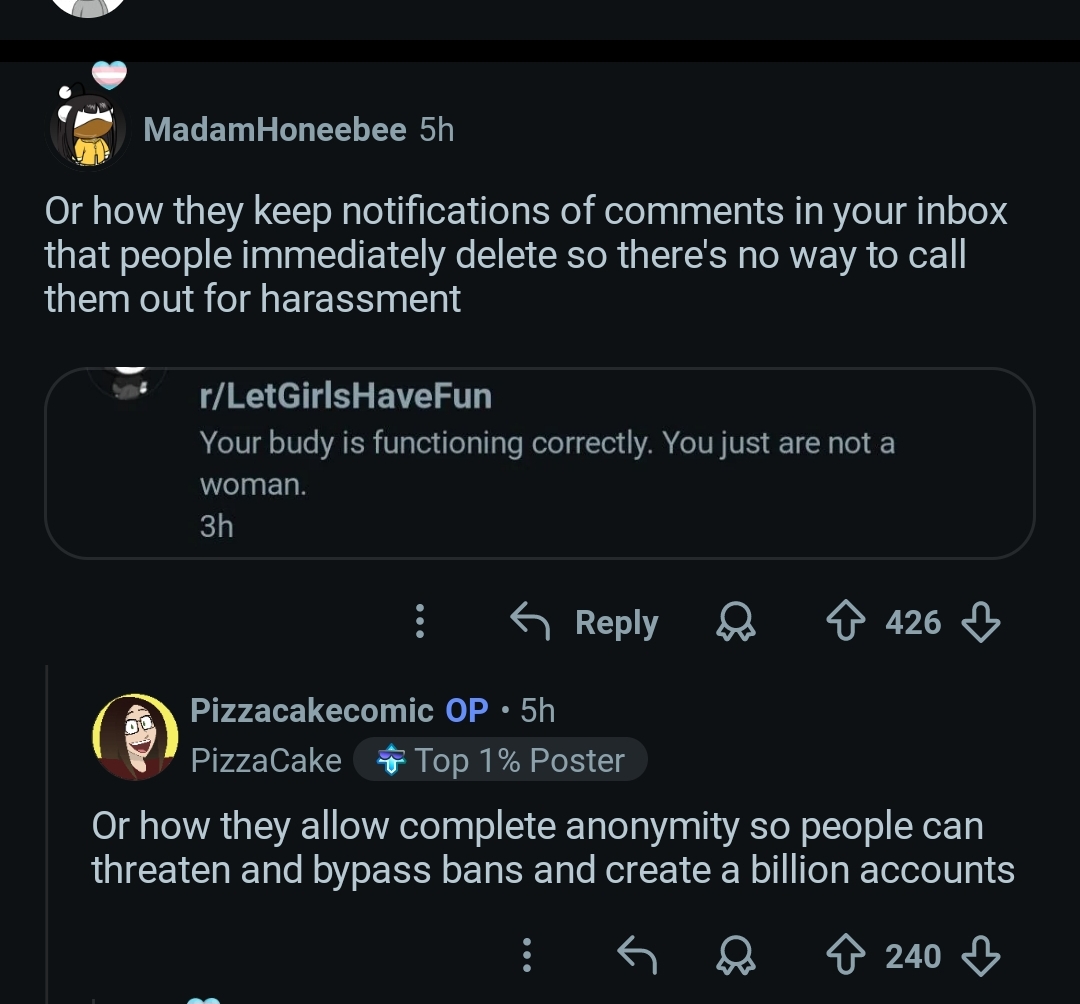
Task: Click reply arrow on Pizzacakecomic's comment
Action: [x=636, y=955]
